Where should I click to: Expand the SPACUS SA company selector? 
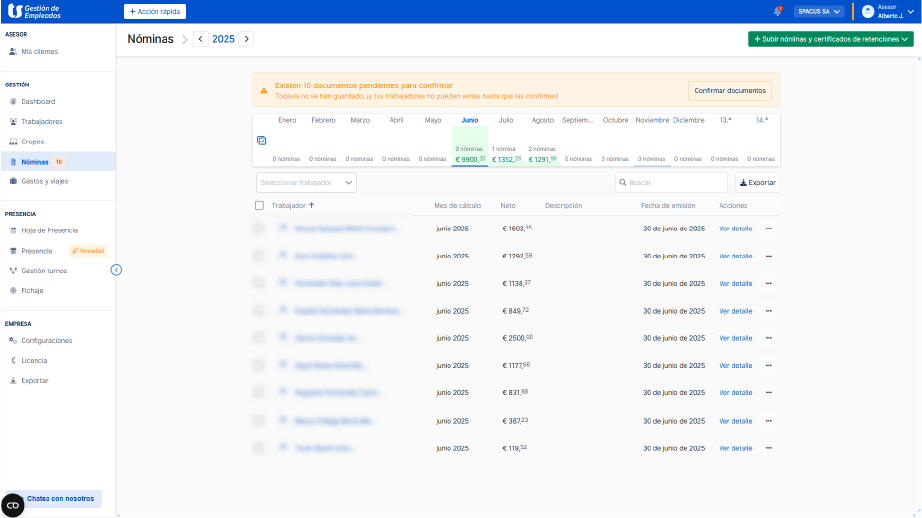(x=818, y=12)
